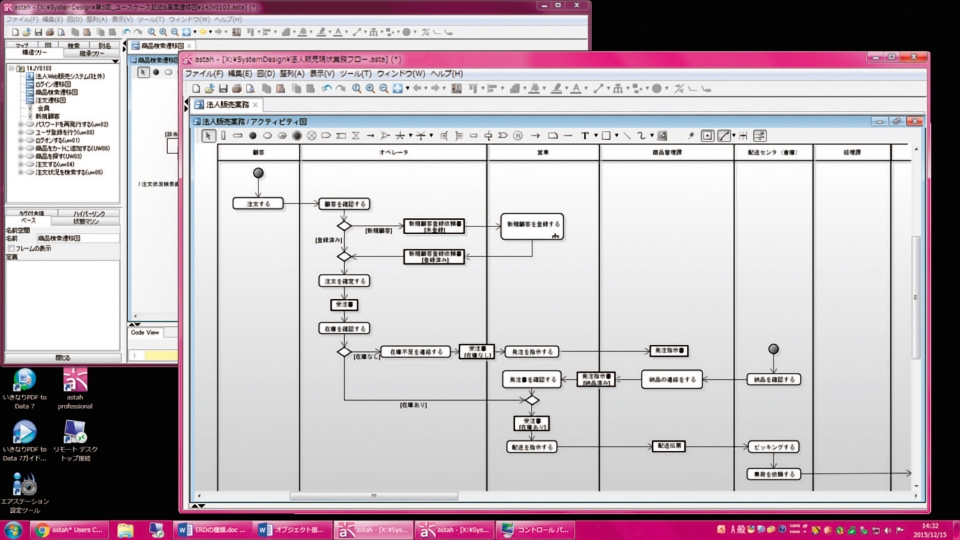Select the Initial Node black dot tool

coord(252,136)
